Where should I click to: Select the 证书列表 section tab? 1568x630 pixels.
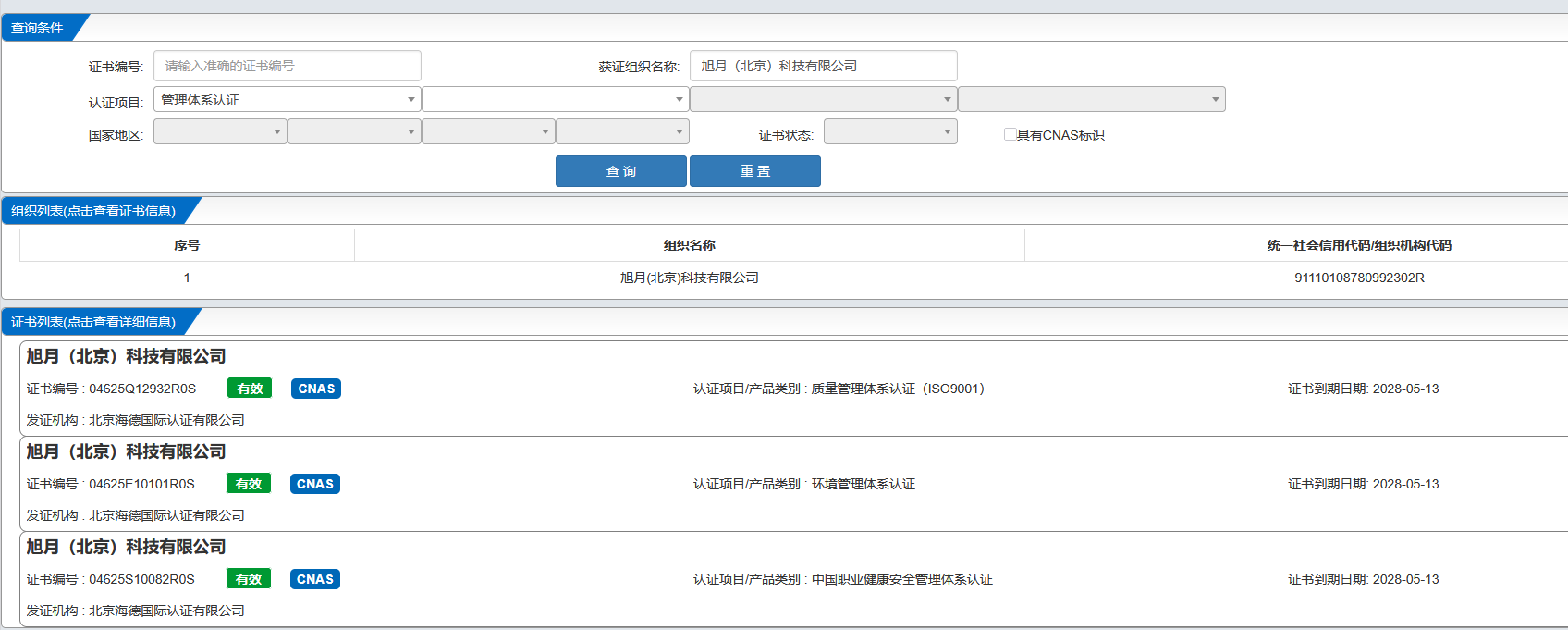[93, 322]
